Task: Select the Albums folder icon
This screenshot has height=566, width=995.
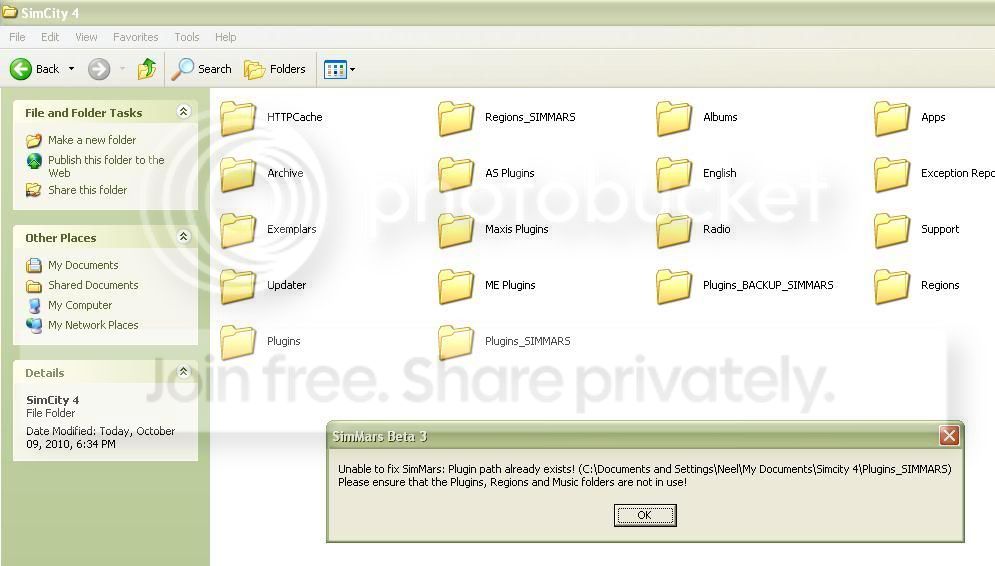Action: (x=674, y=118)
